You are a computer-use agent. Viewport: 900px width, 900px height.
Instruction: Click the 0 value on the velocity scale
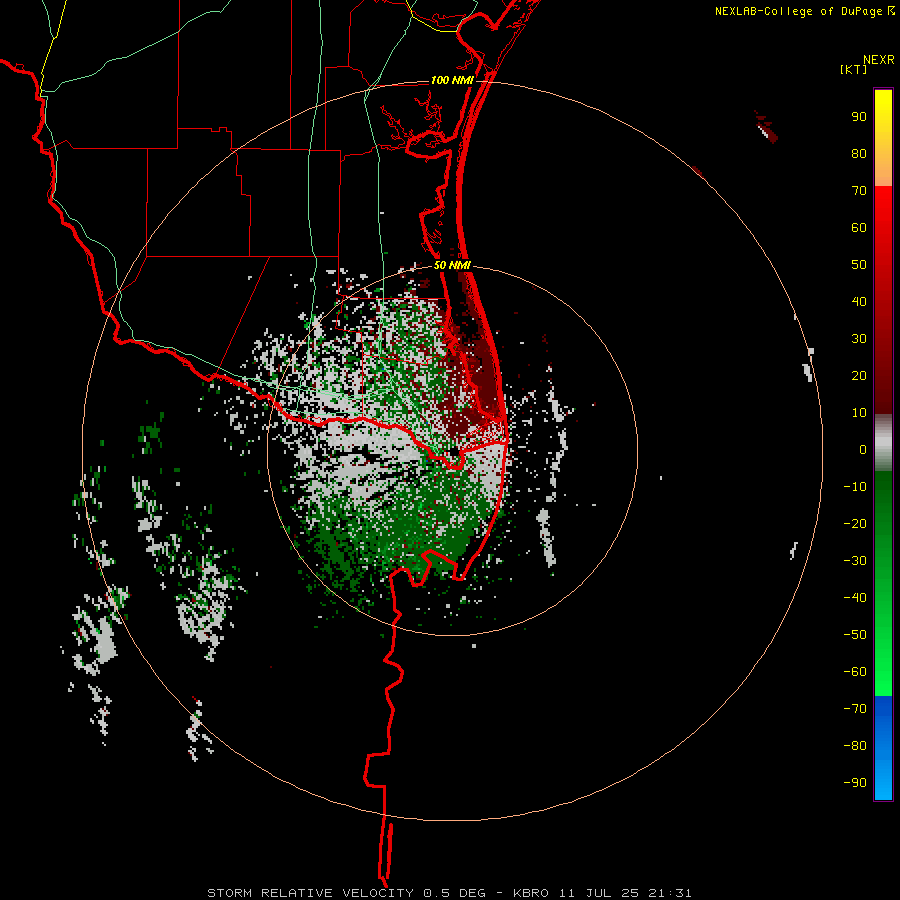pos(863,449)
